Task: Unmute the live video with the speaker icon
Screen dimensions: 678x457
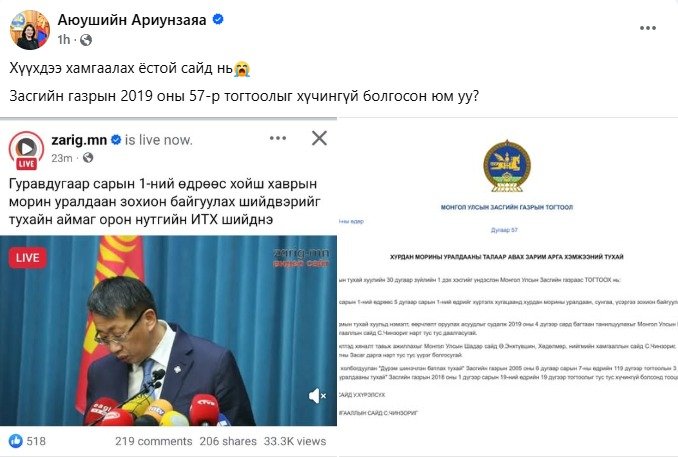Action: click(317, 396)
